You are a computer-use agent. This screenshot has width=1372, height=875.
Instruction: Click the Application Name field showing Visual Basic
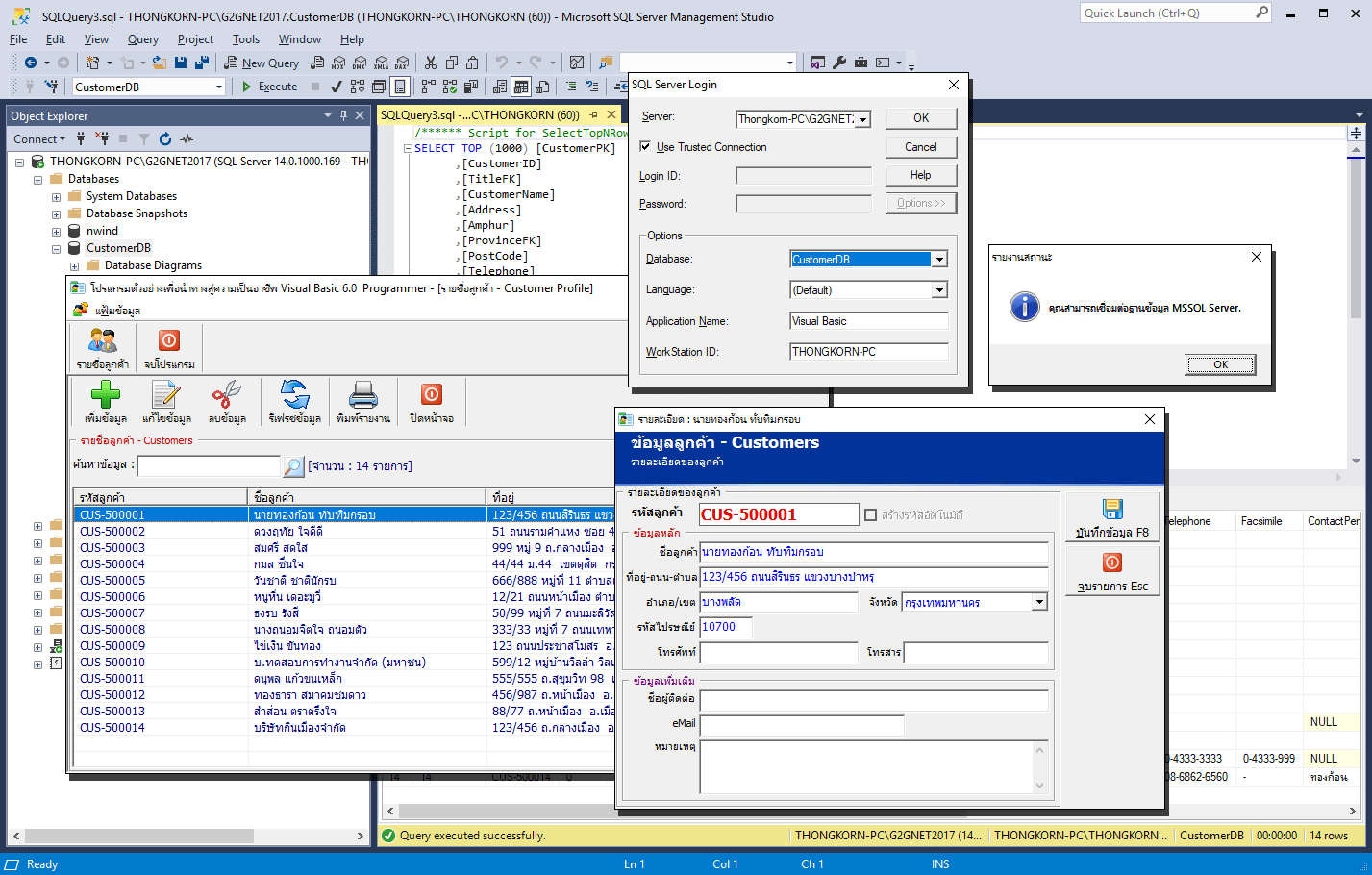[869, 321]
